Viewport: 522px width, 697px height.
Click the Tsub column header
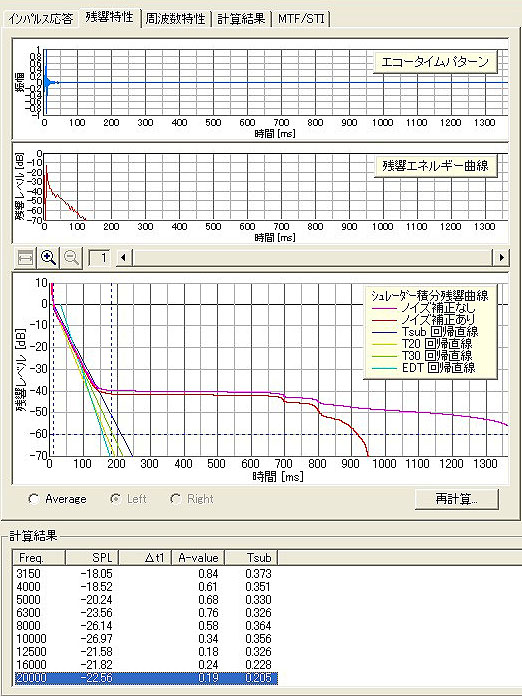252,557
